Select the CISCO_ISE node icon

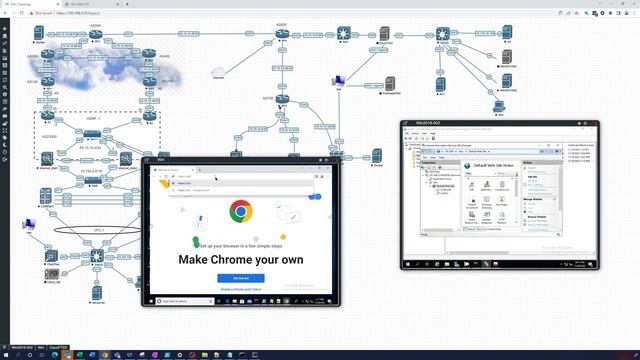point(52,274)
